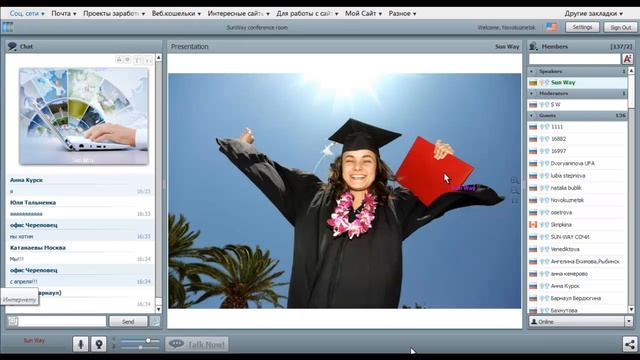Click the message from Юля Тальменка
Screen dimensions: 640x360
[80, 208]
